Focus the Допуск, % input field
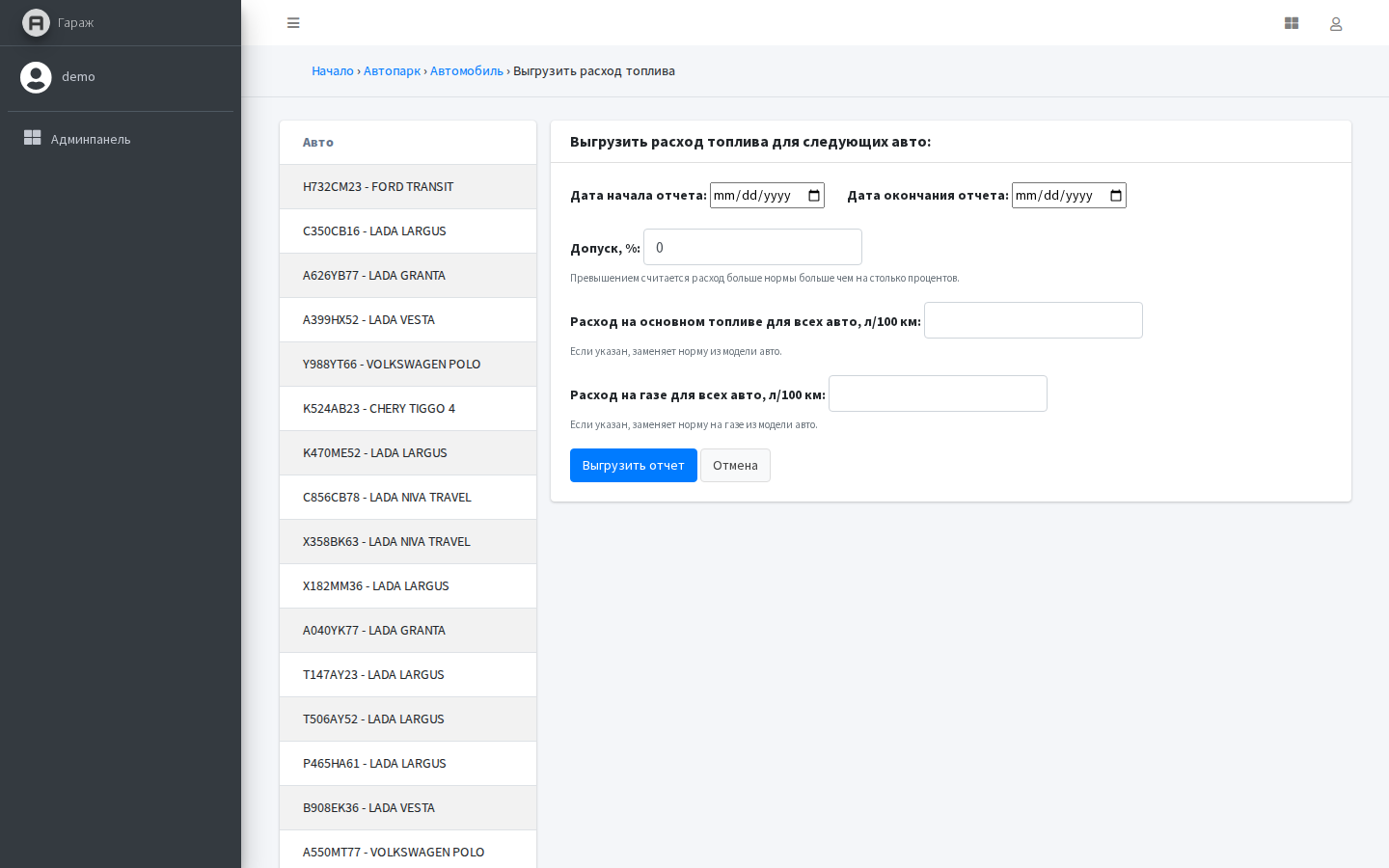The width and height of the screenshot is (1389, 868). pyautogui.click(x=752, y=247)
